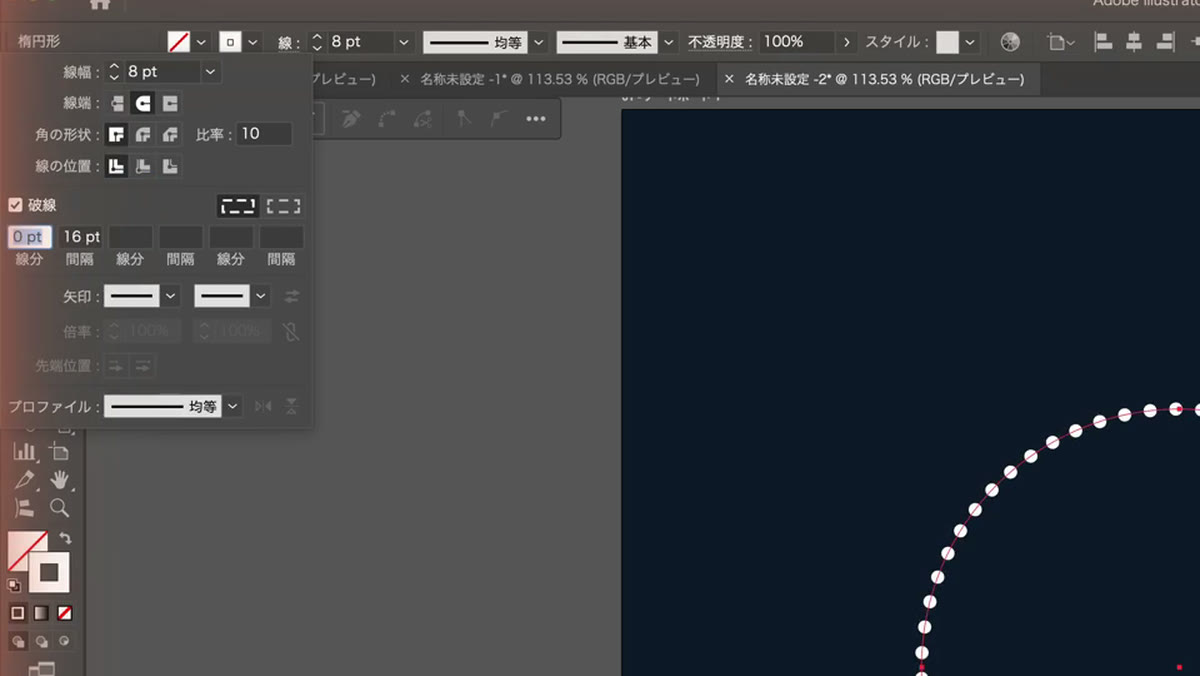Align stroke to inside of path
1200x676 pixels.
point(143,166)
